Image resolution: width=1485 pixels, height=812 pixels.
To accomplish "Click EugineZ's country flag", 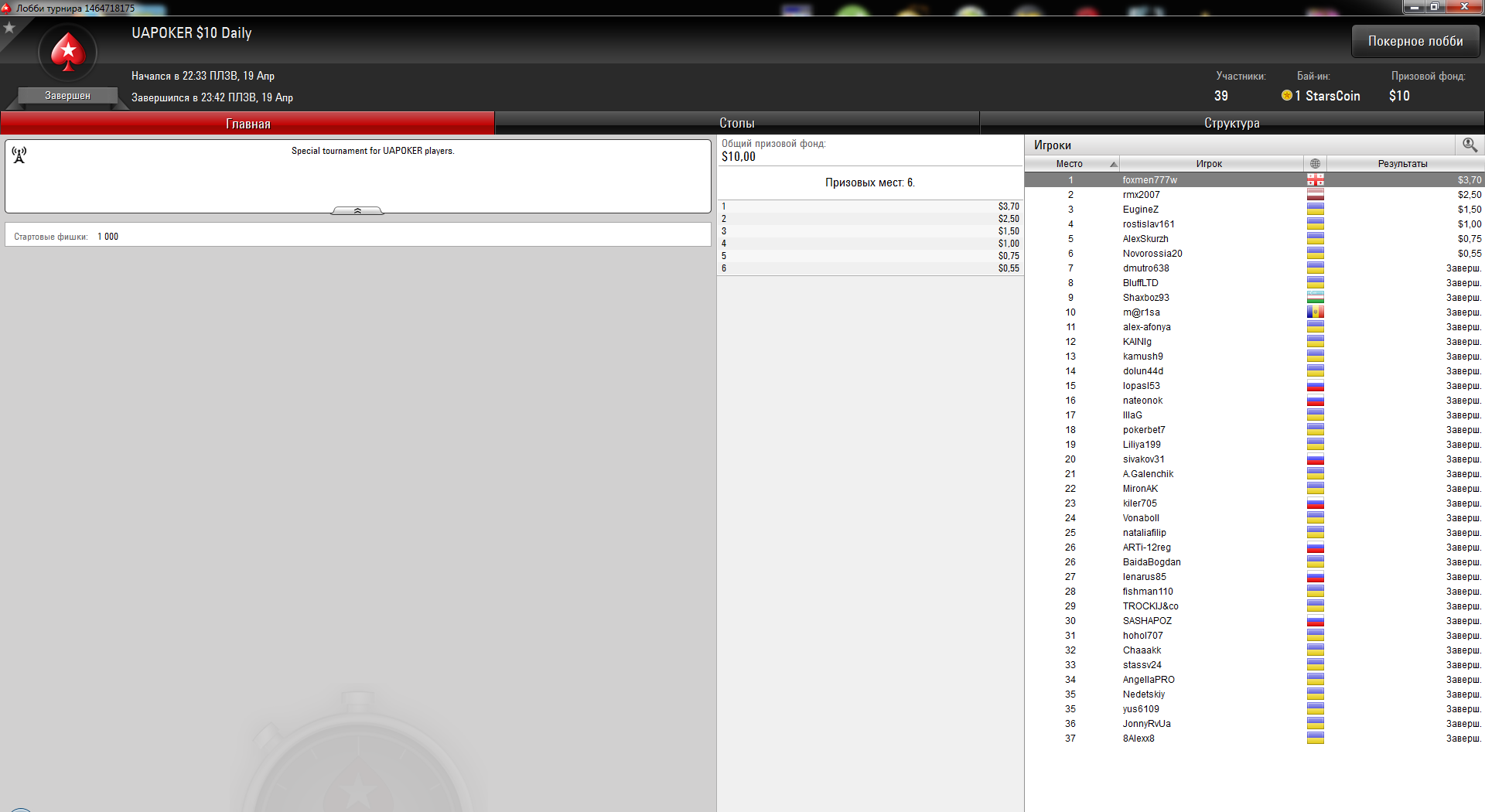I will (1315, 209).
